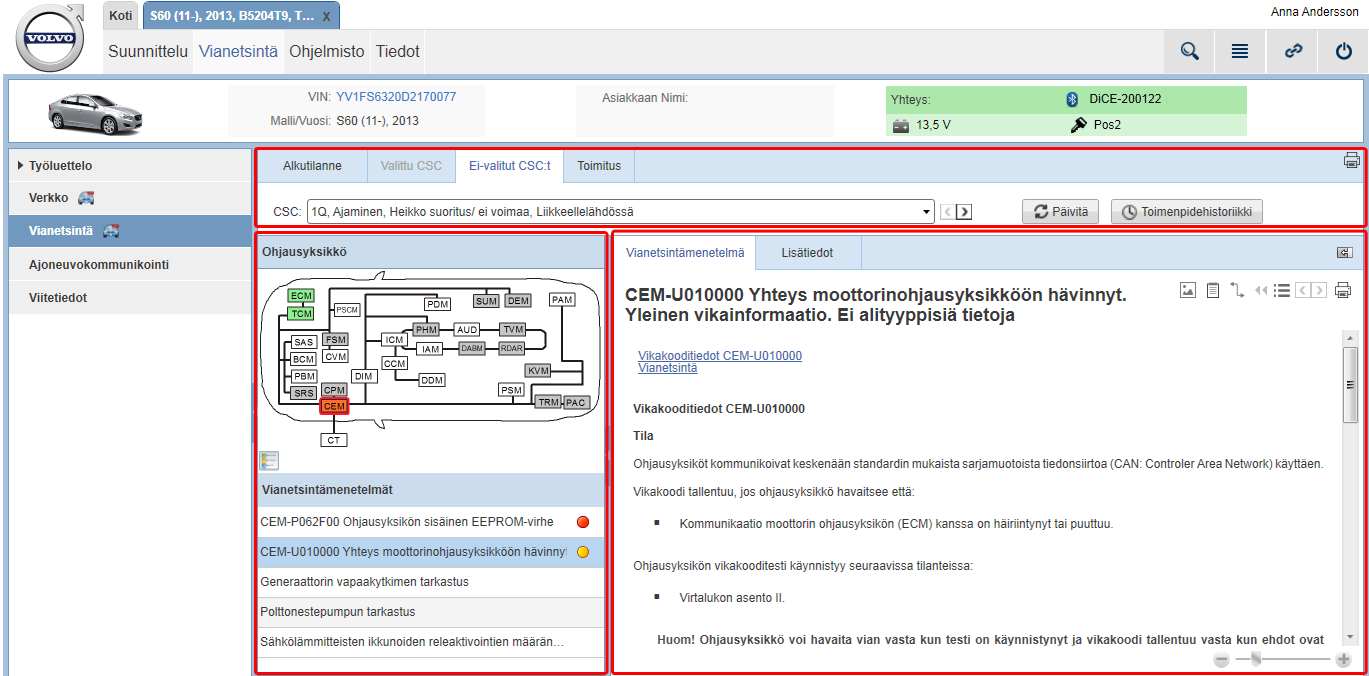Zoom out with the minus button
The width and height of the screenshot is (1369, 676).
[x=1222, y=659]
